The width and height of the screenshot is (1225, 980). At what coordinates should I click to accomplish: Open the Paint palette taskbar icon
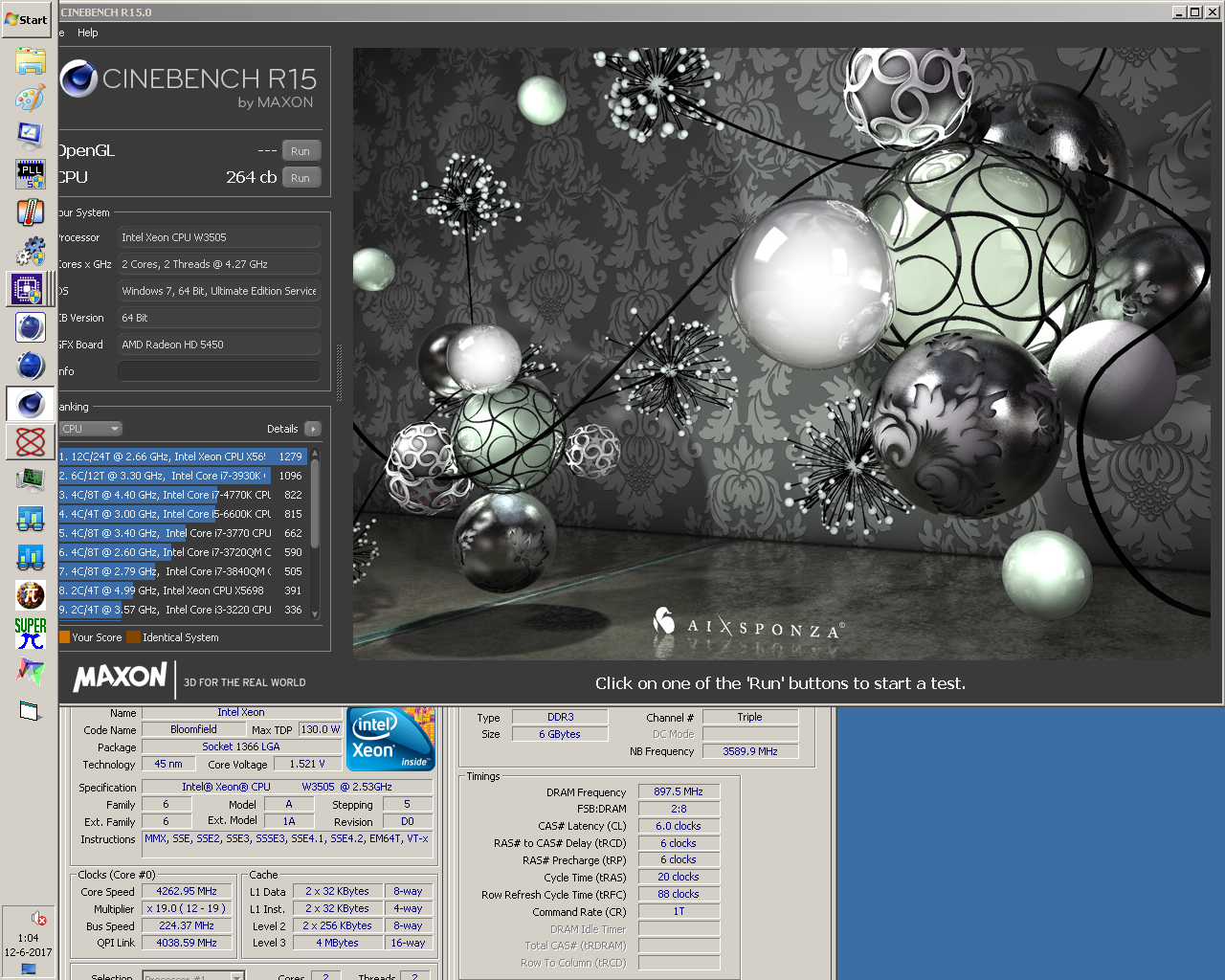point(30,98)
